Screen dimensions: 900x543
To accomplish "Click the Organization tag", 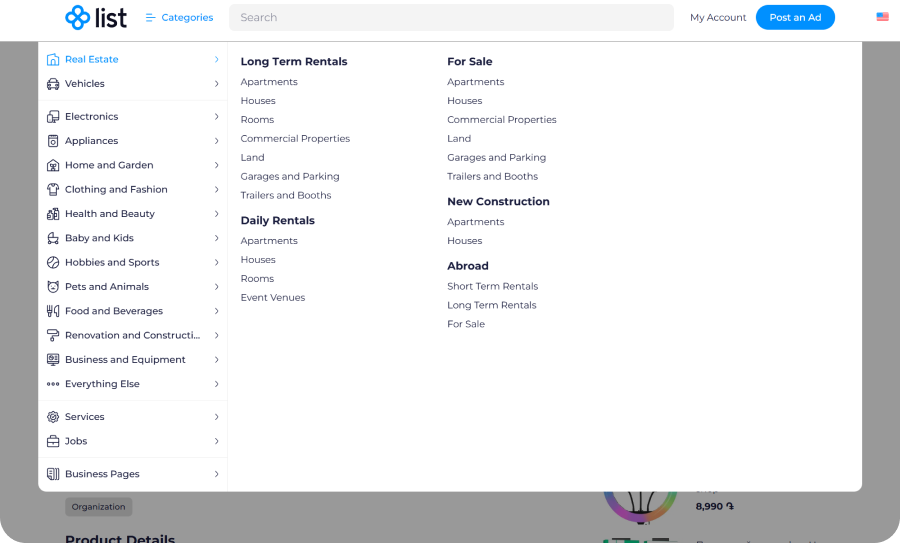I will pyautogui.click(x=98, y=507).
